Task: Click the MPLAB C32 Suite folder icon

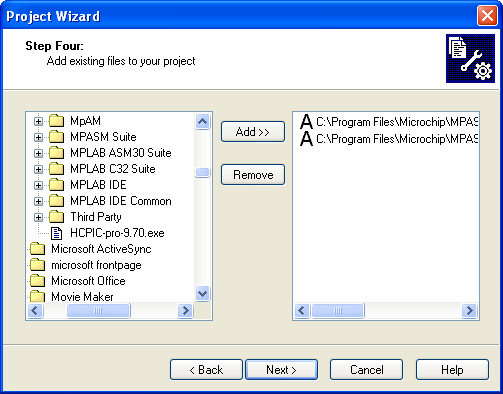Action: point(56,169)
